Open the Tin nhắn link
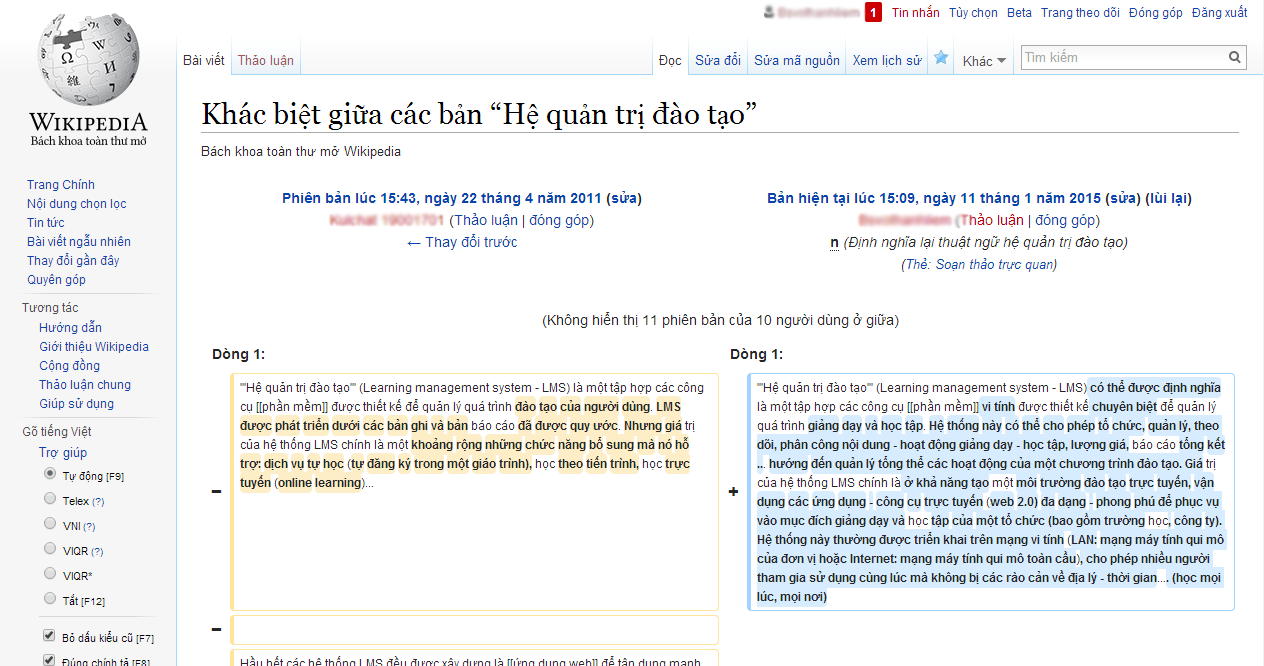This screenshot has height=666, width=1264. (x=916, y=13)
